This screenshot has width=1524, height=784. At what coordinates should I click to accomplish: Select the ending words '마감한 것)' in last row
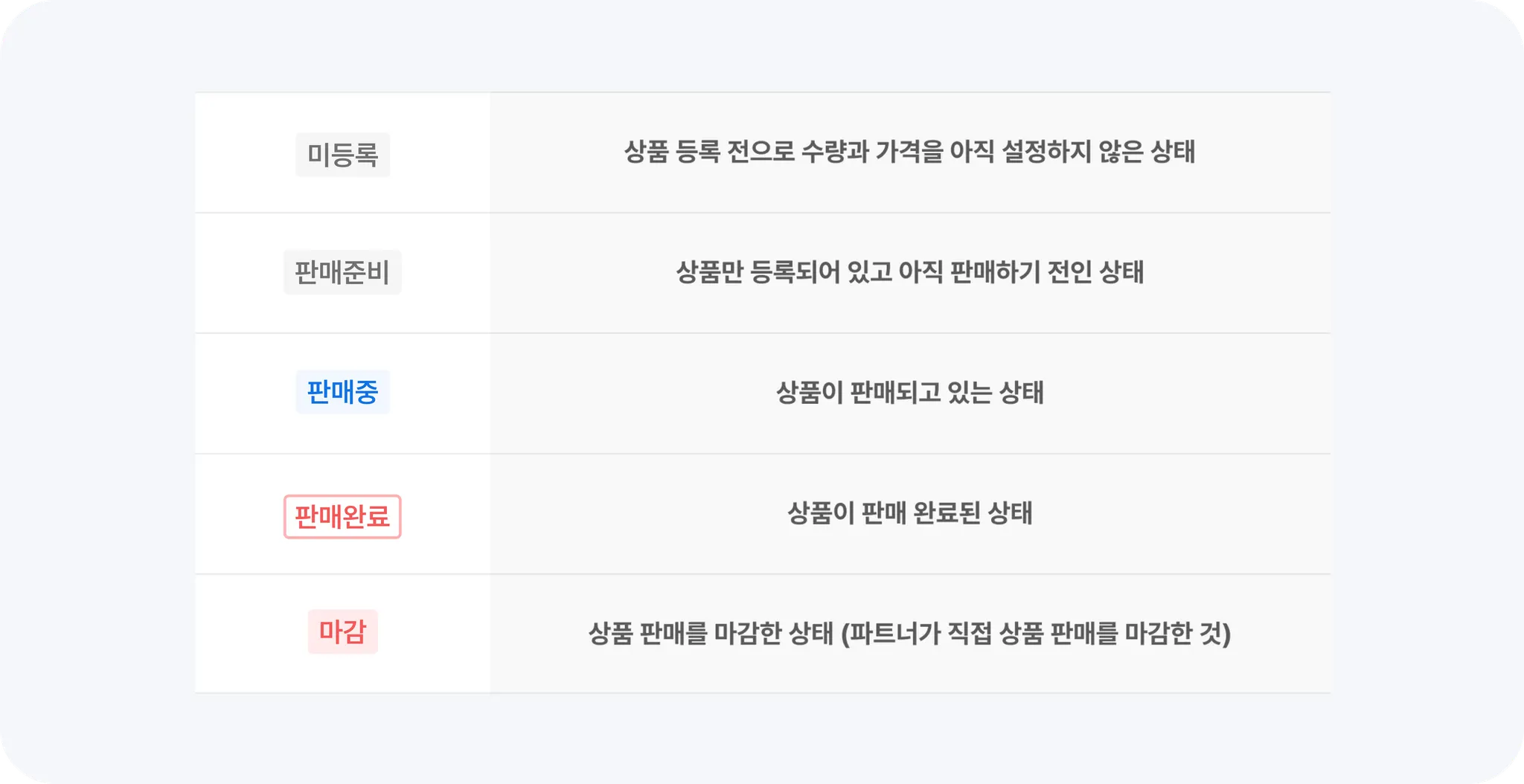[1178, 633]
